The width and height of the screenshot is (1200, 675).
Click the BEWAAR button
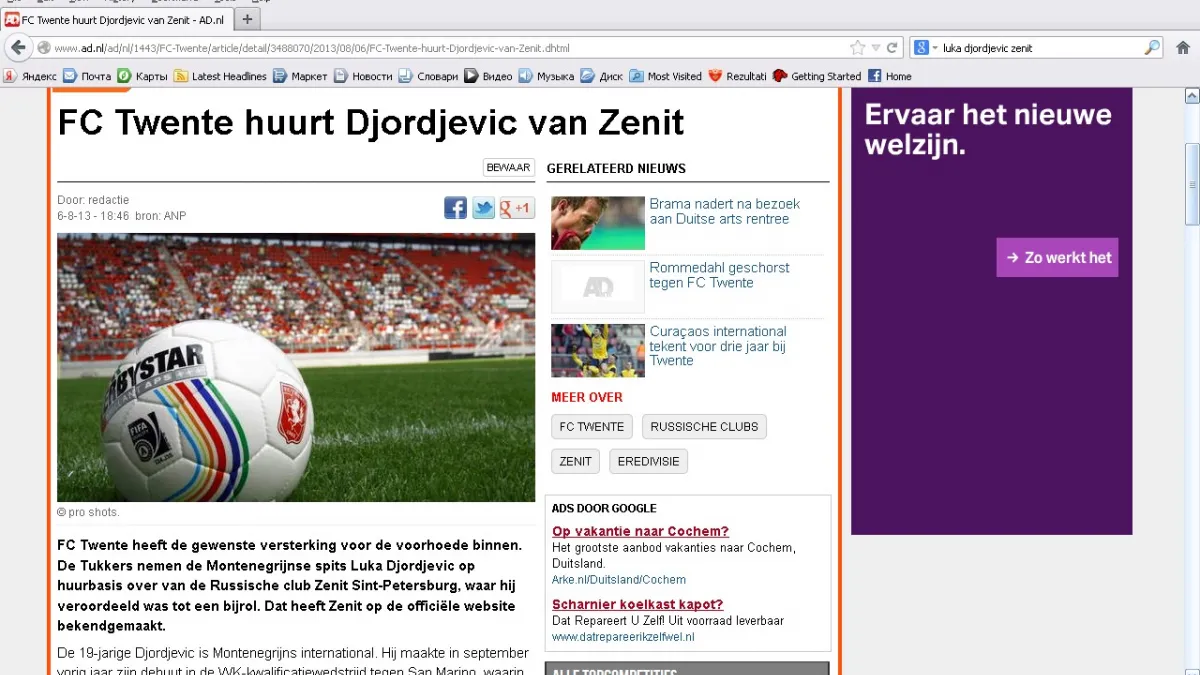509,168
